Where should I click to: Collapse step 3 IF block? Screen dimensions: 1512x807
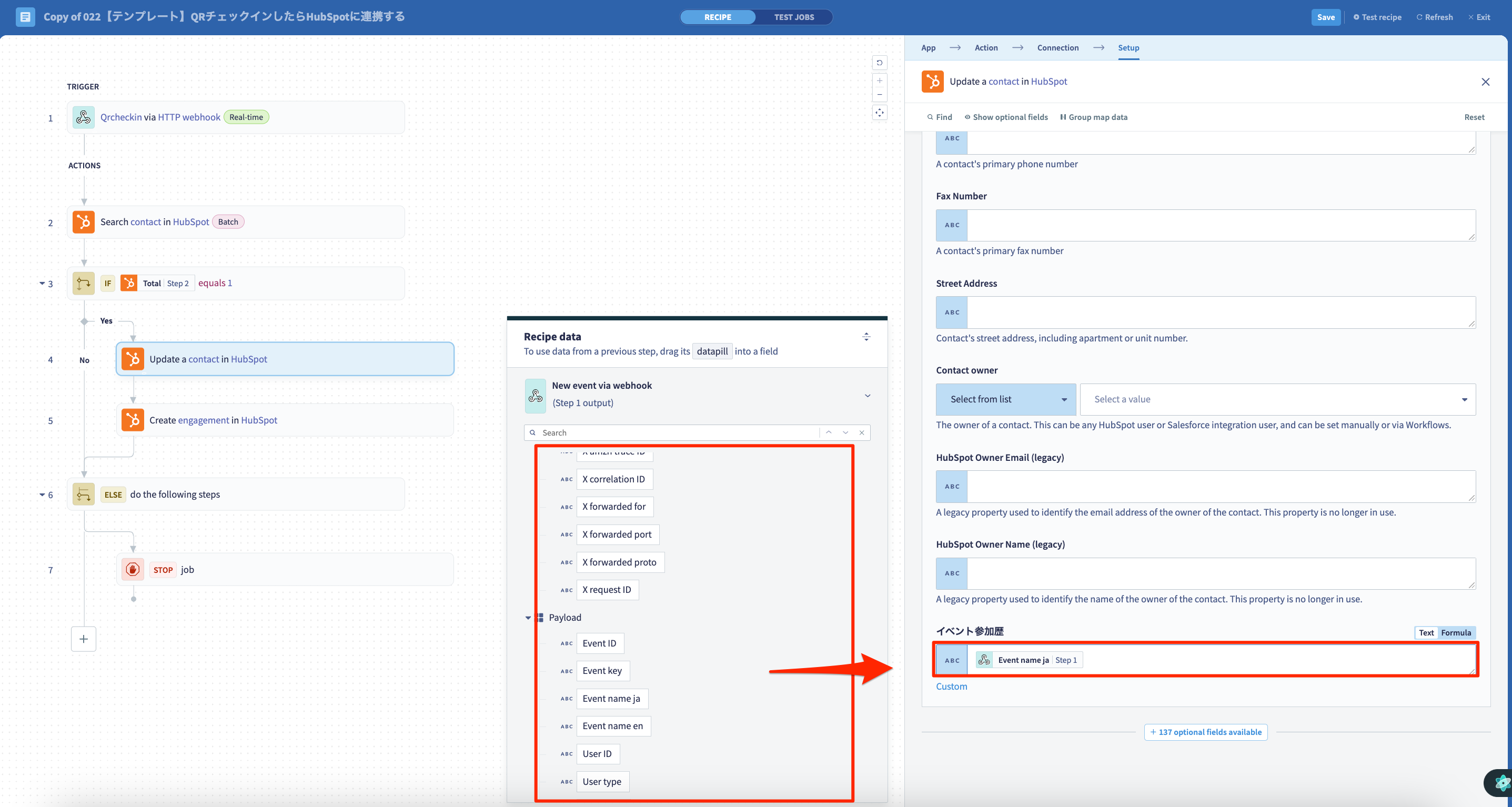[x=42, y=284]
